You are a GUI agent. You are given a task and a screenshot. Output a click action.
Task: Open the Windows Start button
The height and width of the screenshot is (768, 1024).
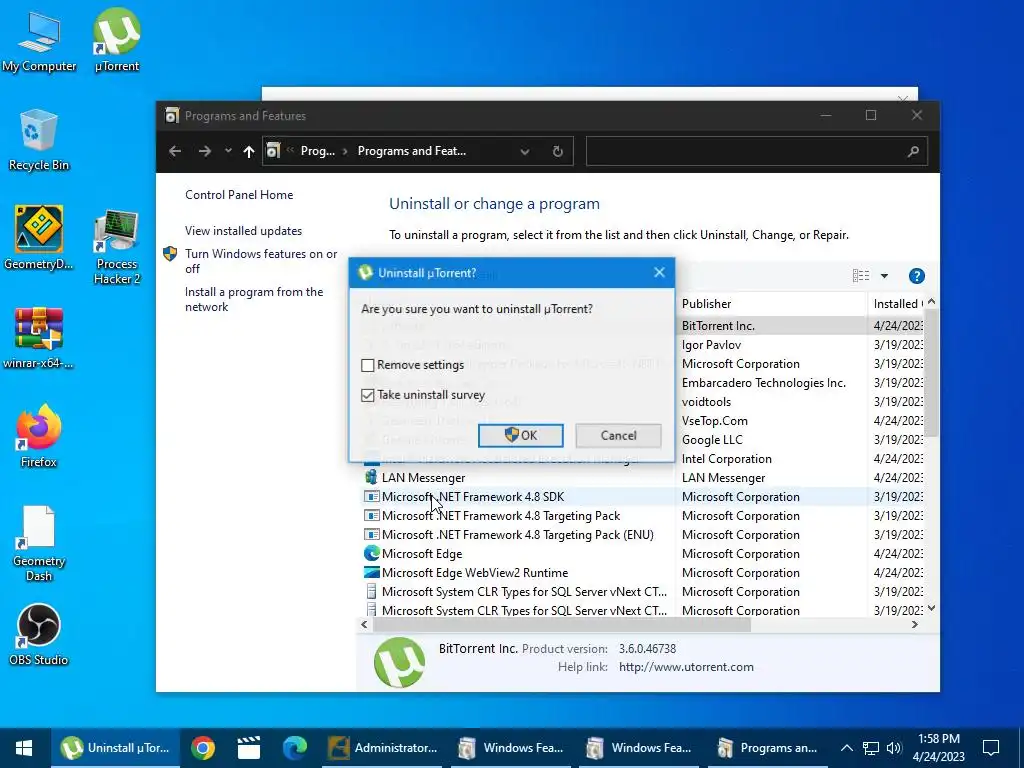(24, 747)
